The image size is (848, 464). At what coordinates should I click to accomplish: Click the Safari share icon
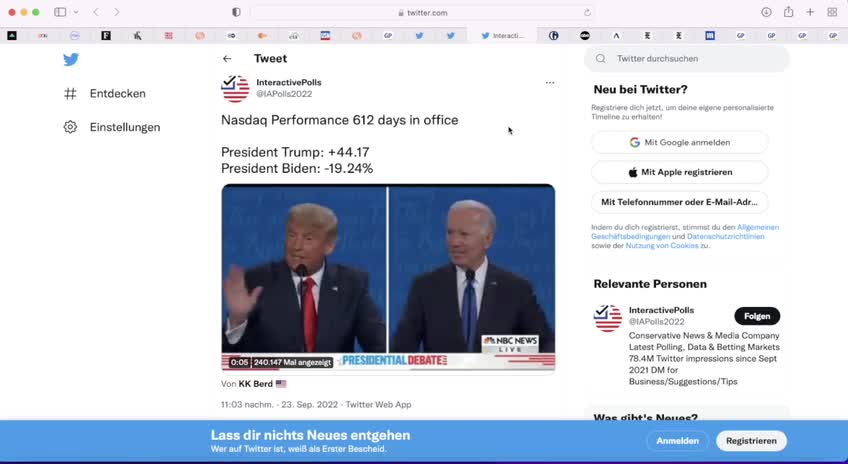coord(789,12)
